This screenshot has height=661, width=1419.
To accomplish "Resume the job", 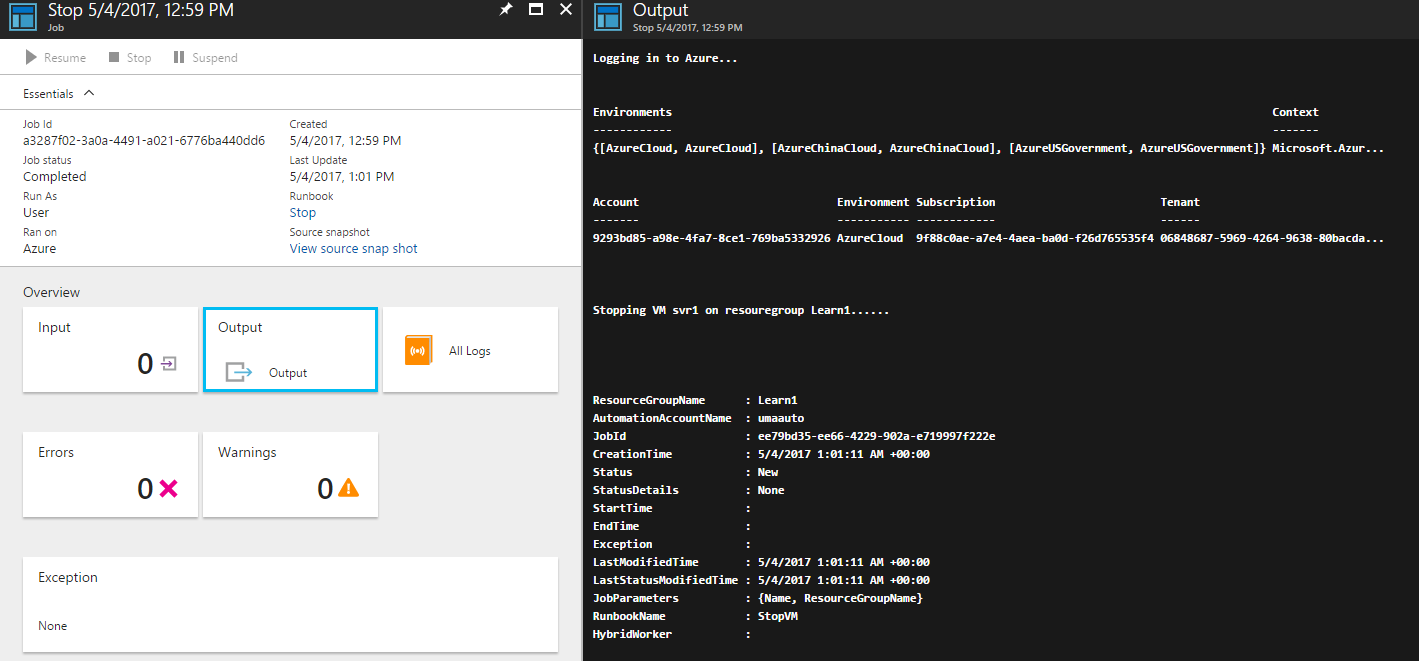I will click(56, 58).
